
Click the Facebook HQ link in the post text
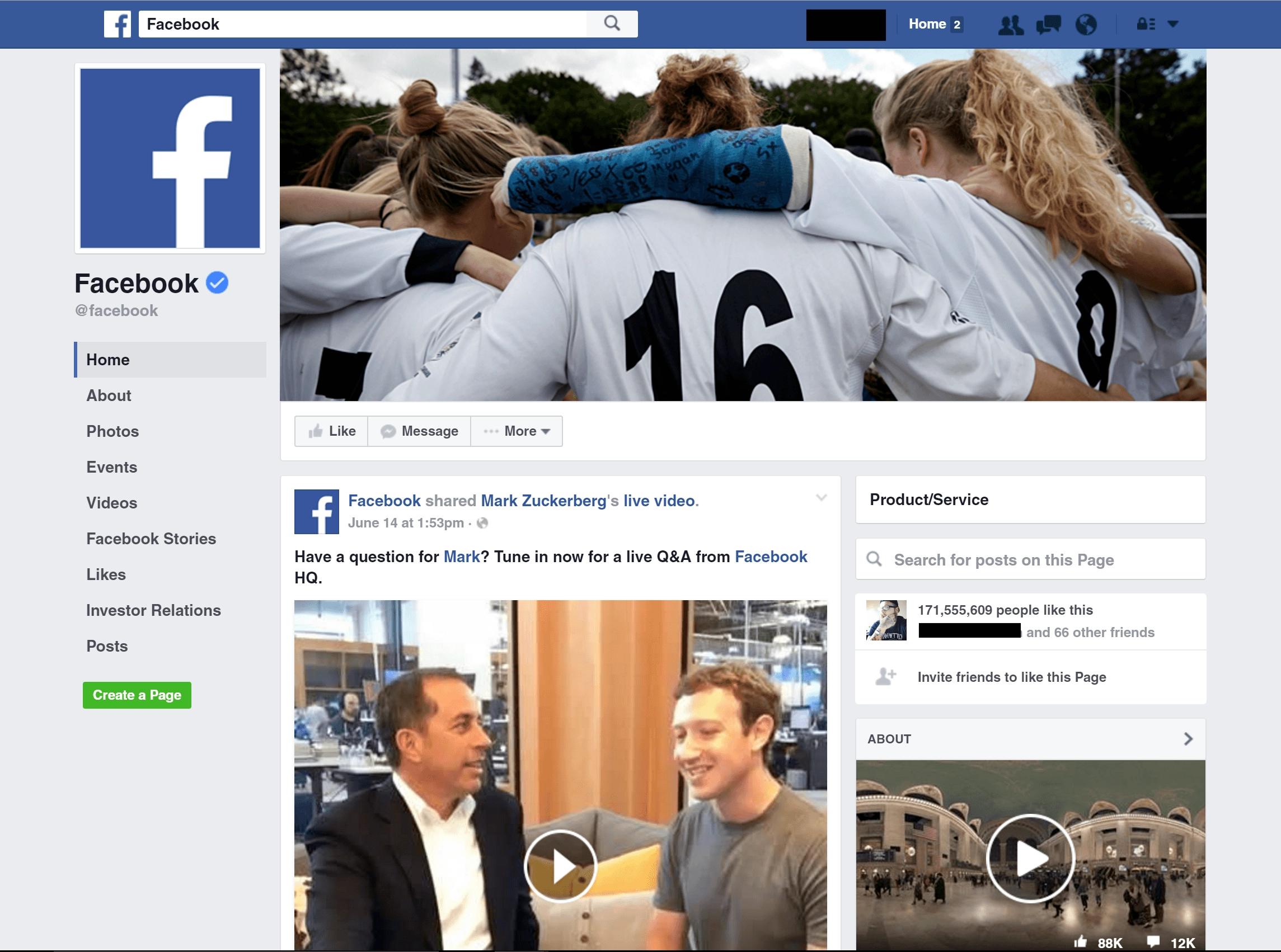tap(771, 557)
